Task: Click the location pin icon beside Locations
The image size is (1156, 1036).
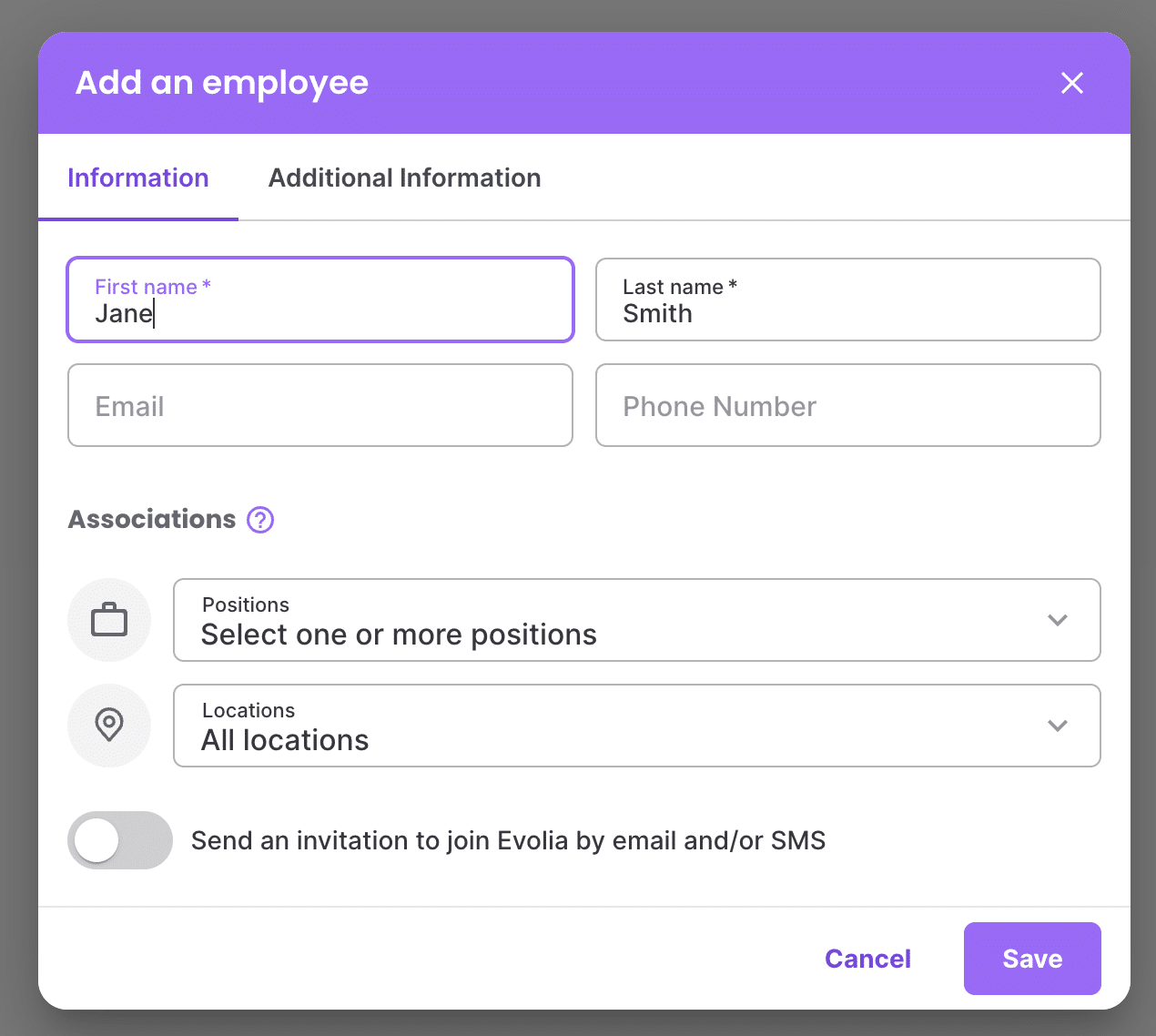Action: (109, 726)
